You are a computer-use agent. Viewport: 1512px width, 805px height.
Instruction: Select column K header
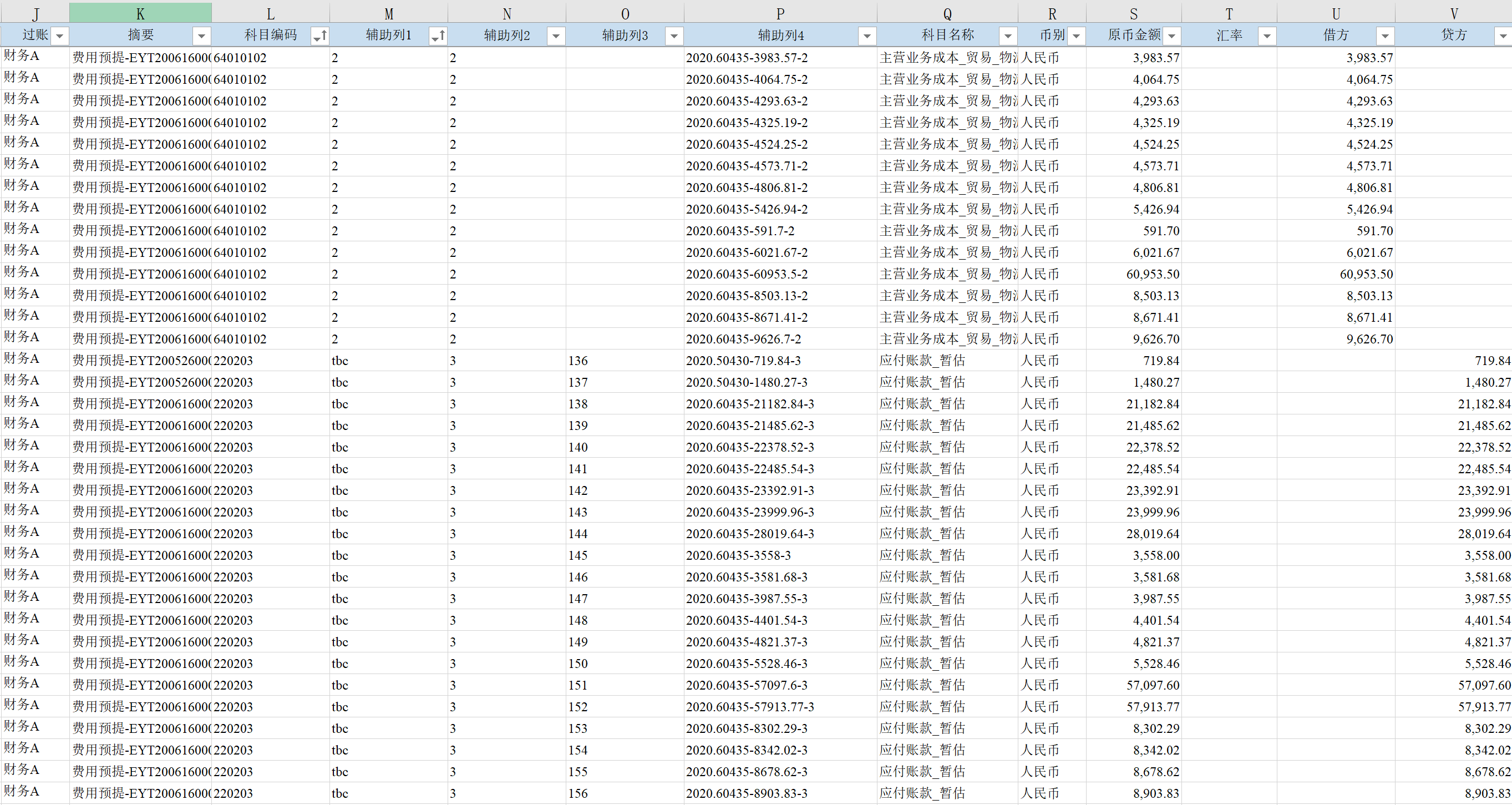tap(140, 13)
